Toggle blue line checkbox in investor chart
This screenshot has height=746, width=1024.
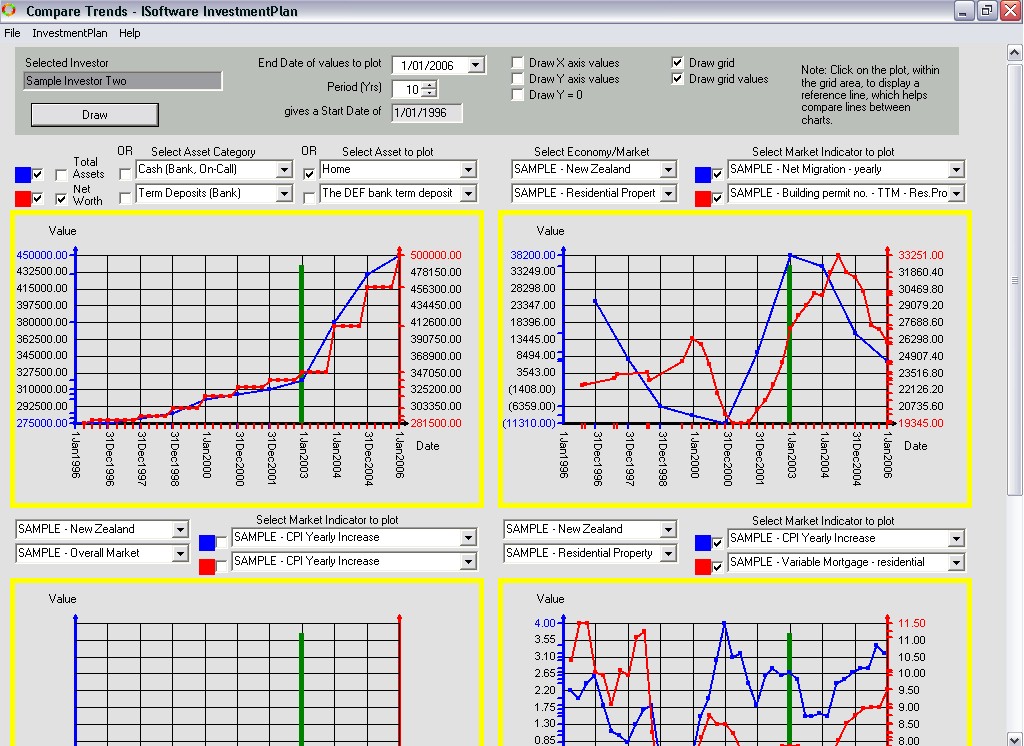38,174
